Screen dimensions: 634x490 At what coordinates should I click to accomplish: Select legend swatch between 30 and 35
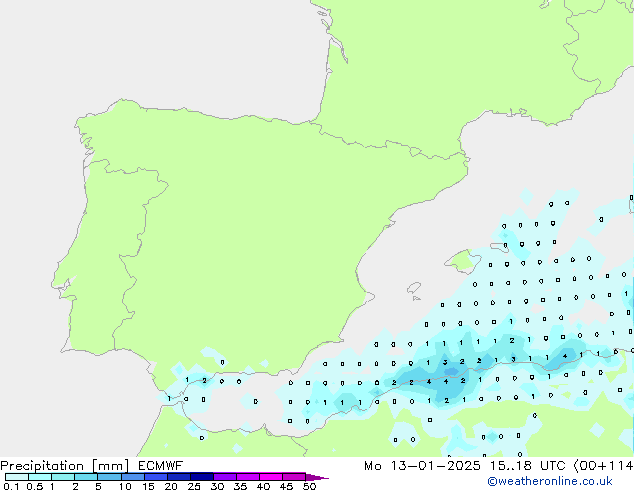(225, 477)
